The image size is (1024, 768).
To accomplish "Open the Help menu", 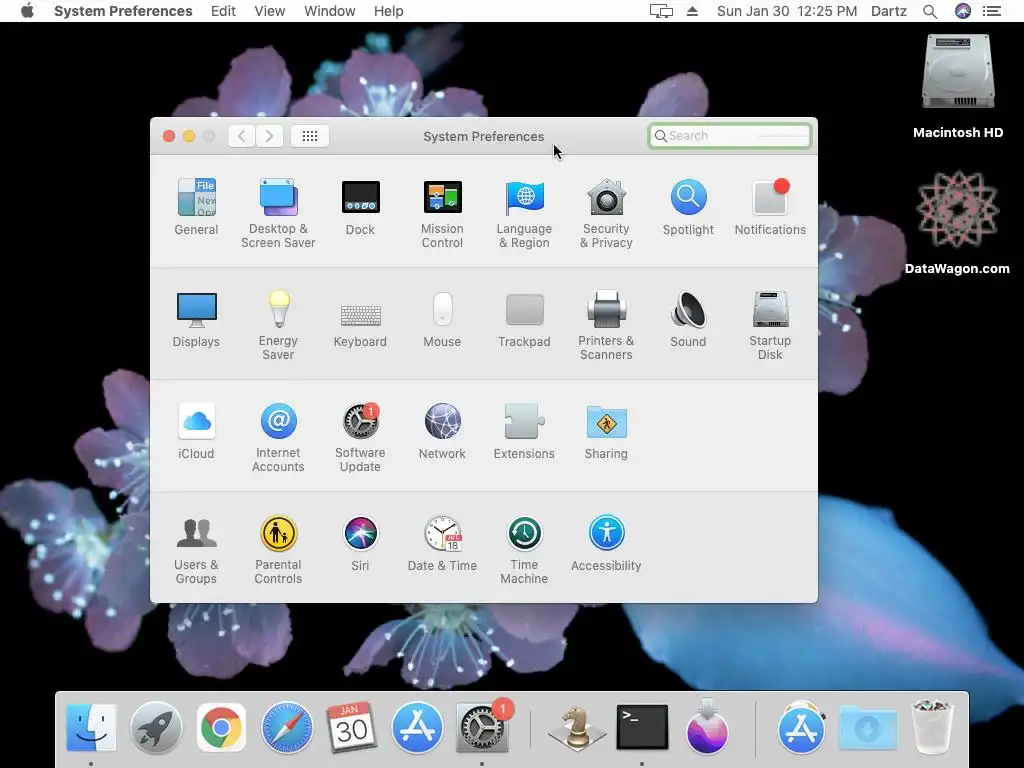I will pos(389,11).
